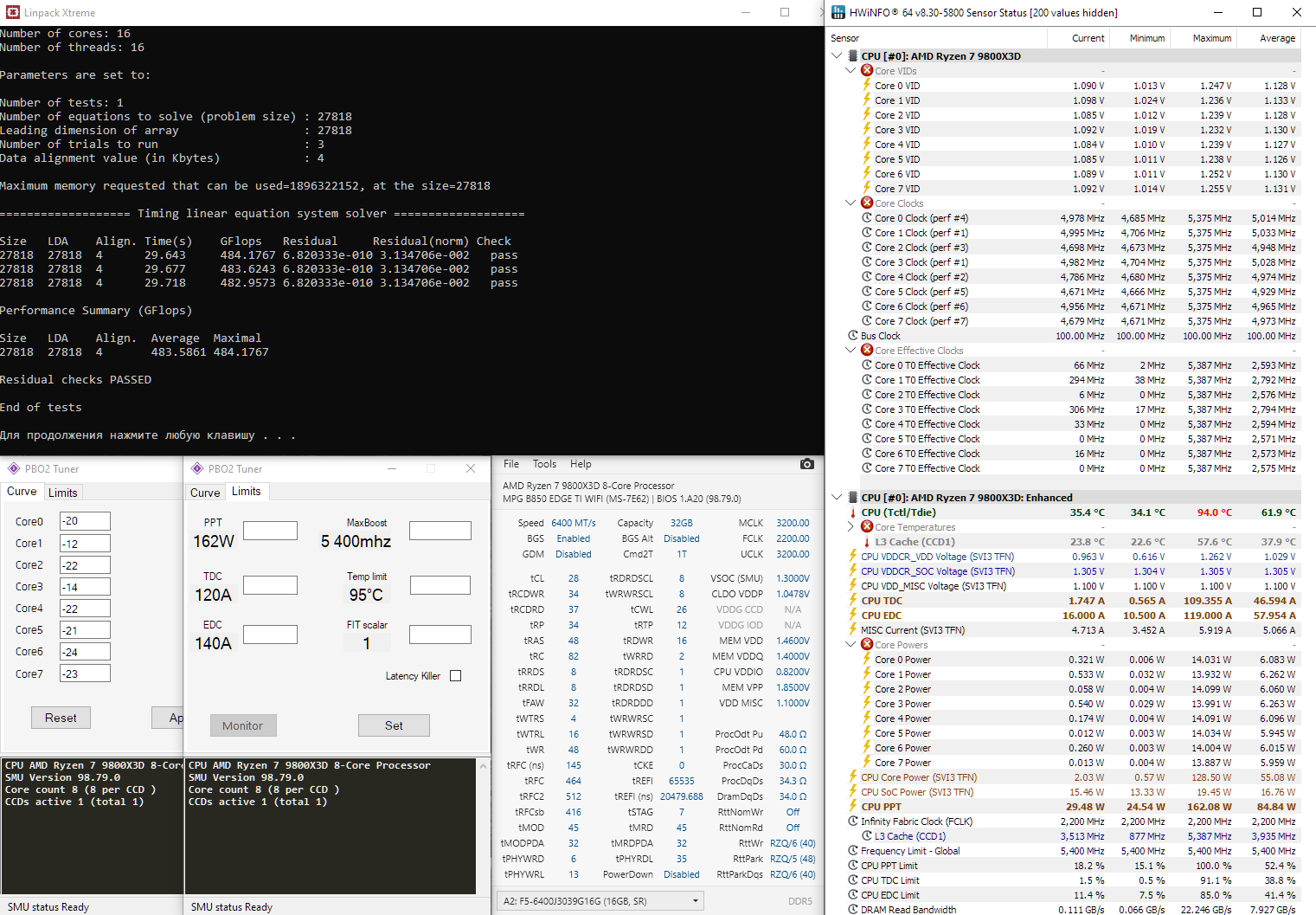Collapse the Core VIDs group
Viewport: 1316px width, 915px height.
point(851,70)
